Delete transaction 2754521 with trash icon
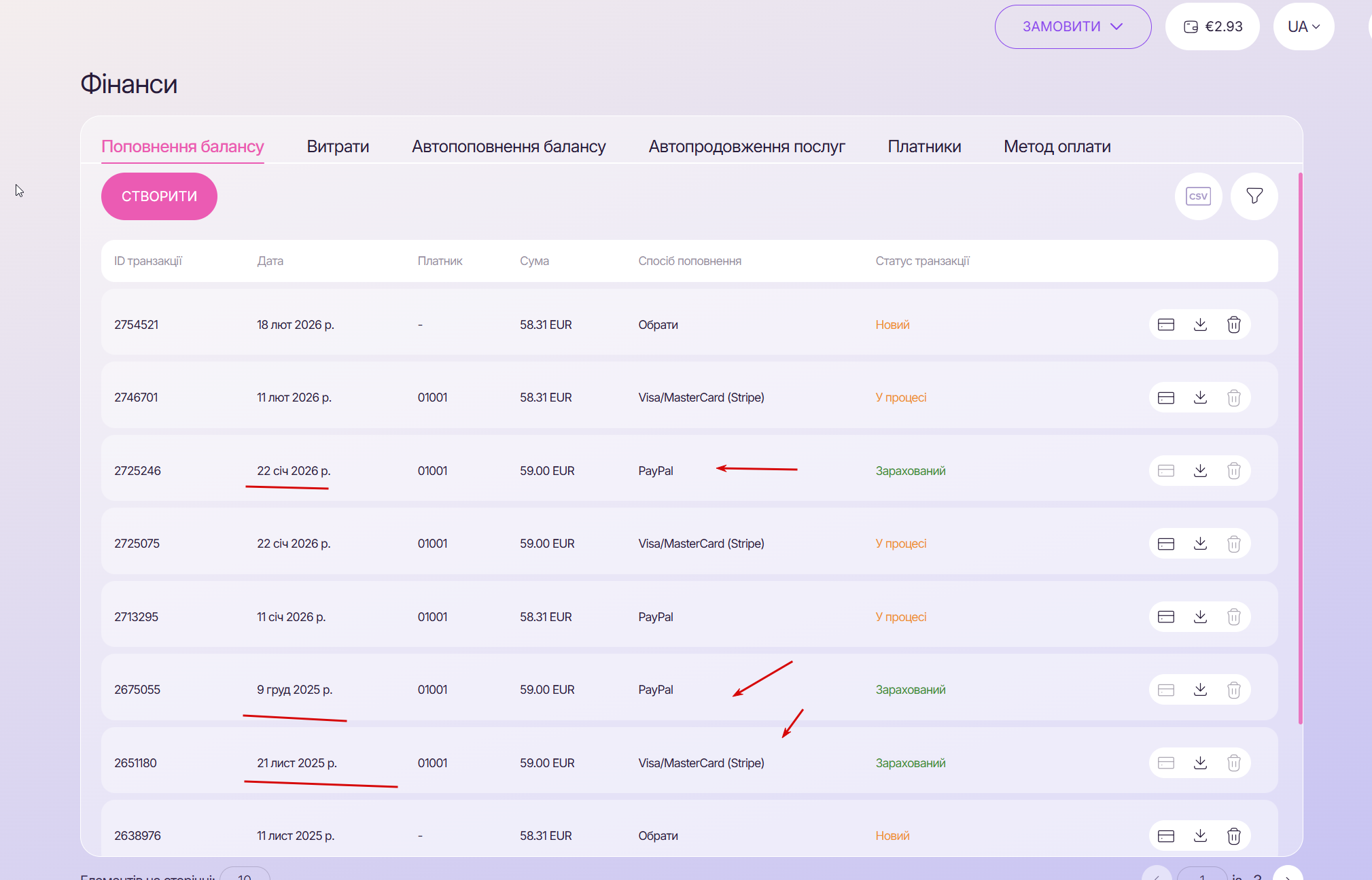This screenshot has height=880, width=1372. (1234, 325)
